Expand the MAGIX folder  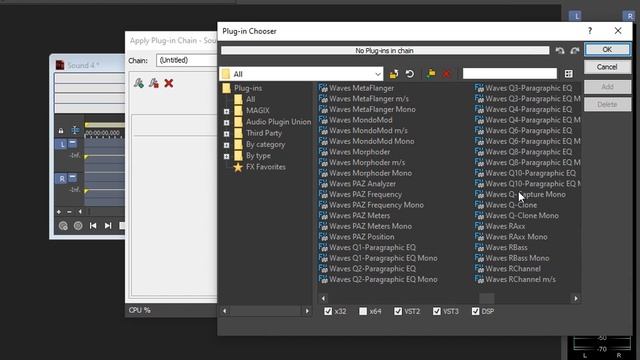click(227, 111)
